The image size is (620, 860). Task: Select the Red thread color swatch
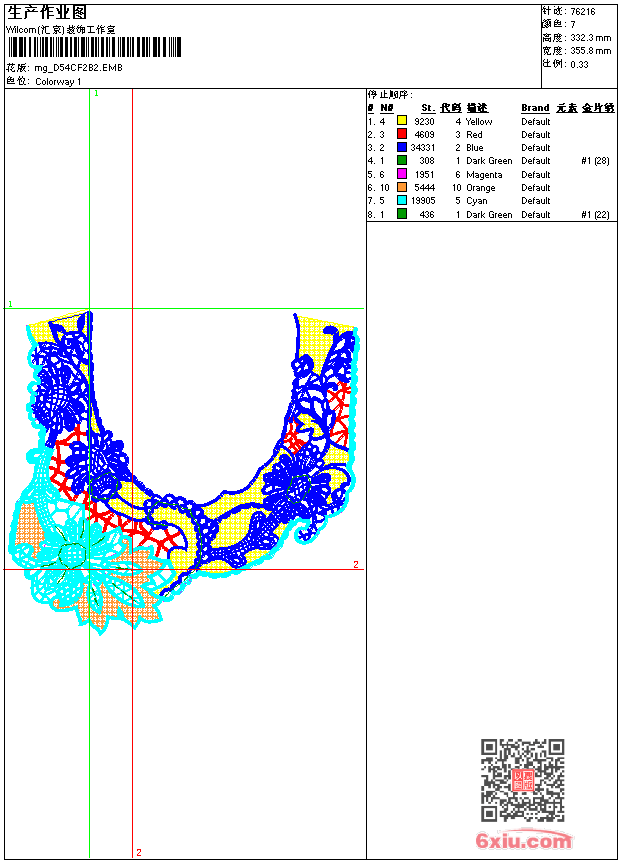coord(402,134)
